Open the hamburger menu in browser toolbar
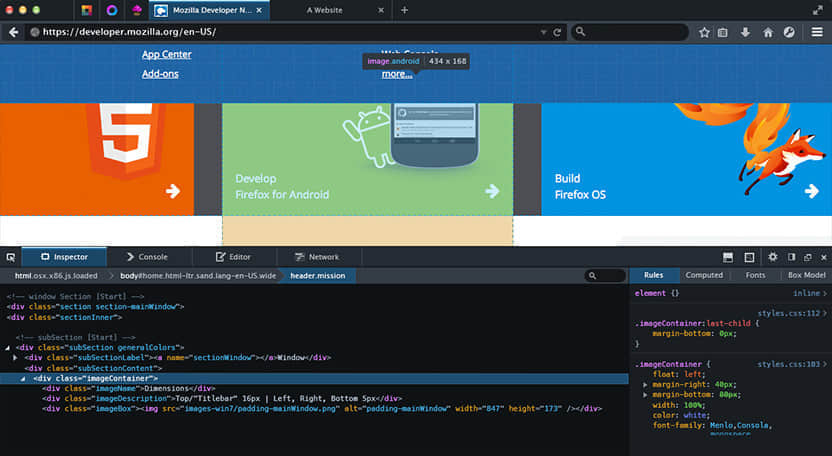The image size is (832, 456). (816, 32)
